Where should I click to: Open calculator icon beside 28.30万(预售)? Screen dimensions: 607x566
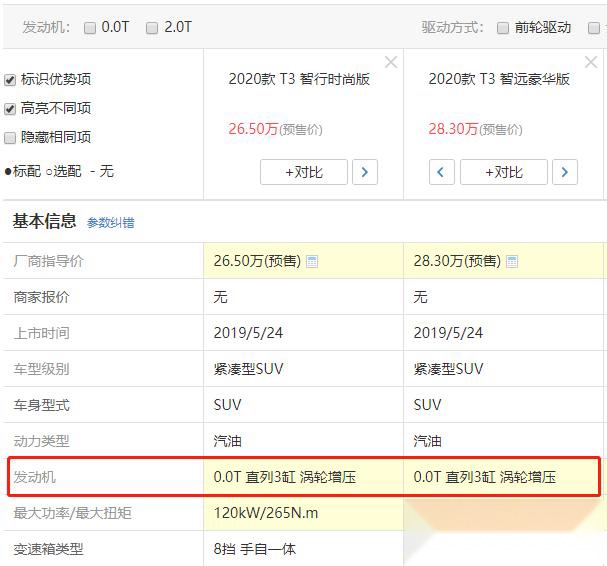(x=512, y=262)
